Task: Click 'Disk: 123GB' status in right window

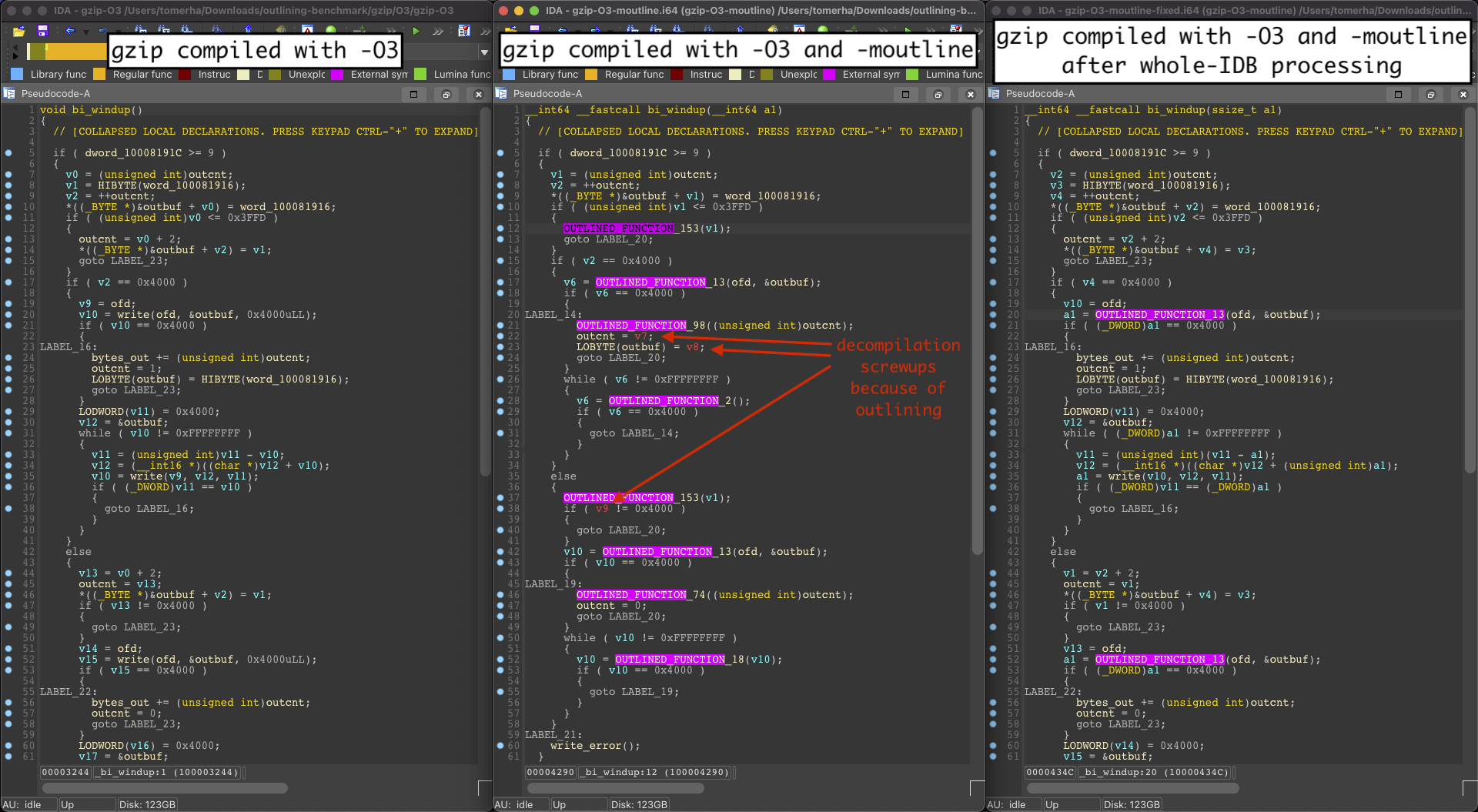Action: coord(1132,804)
